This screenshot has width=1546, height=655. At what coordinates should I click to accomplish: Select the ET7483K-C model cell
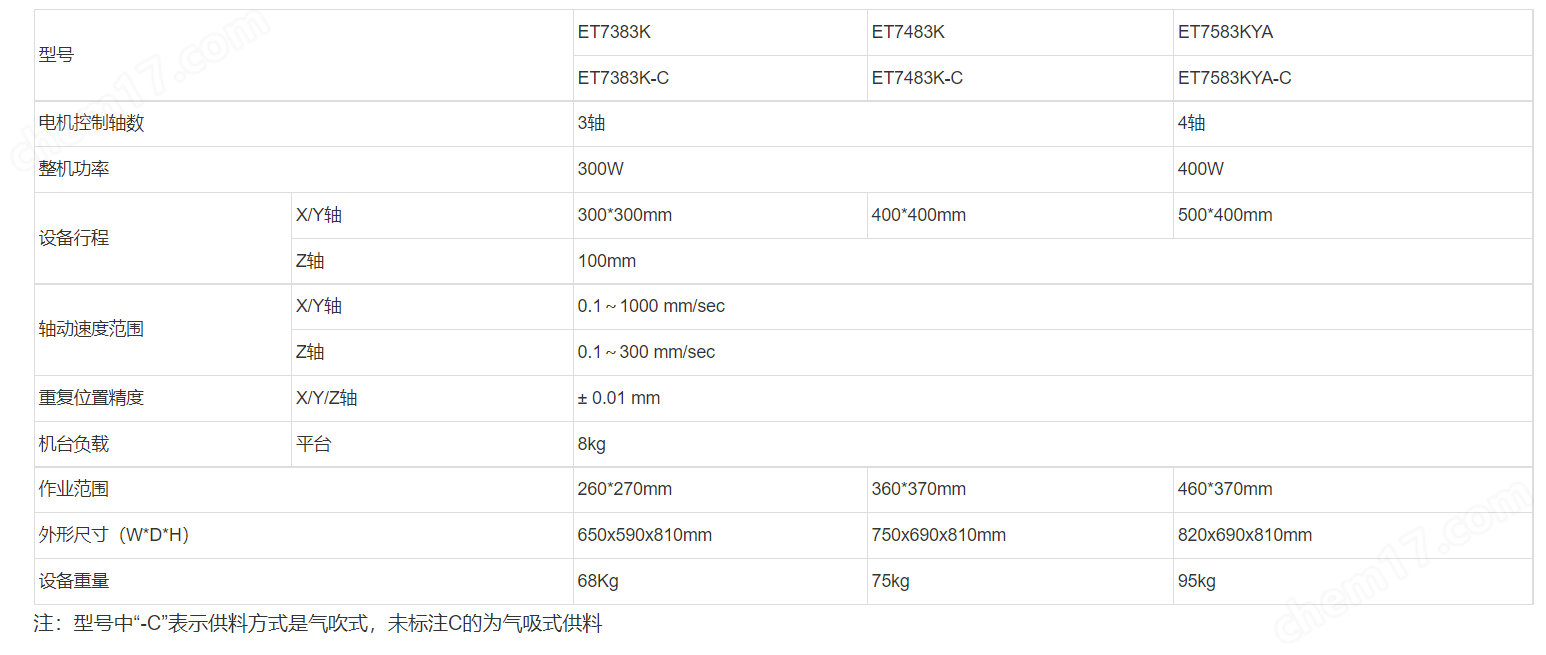(917, 78)
